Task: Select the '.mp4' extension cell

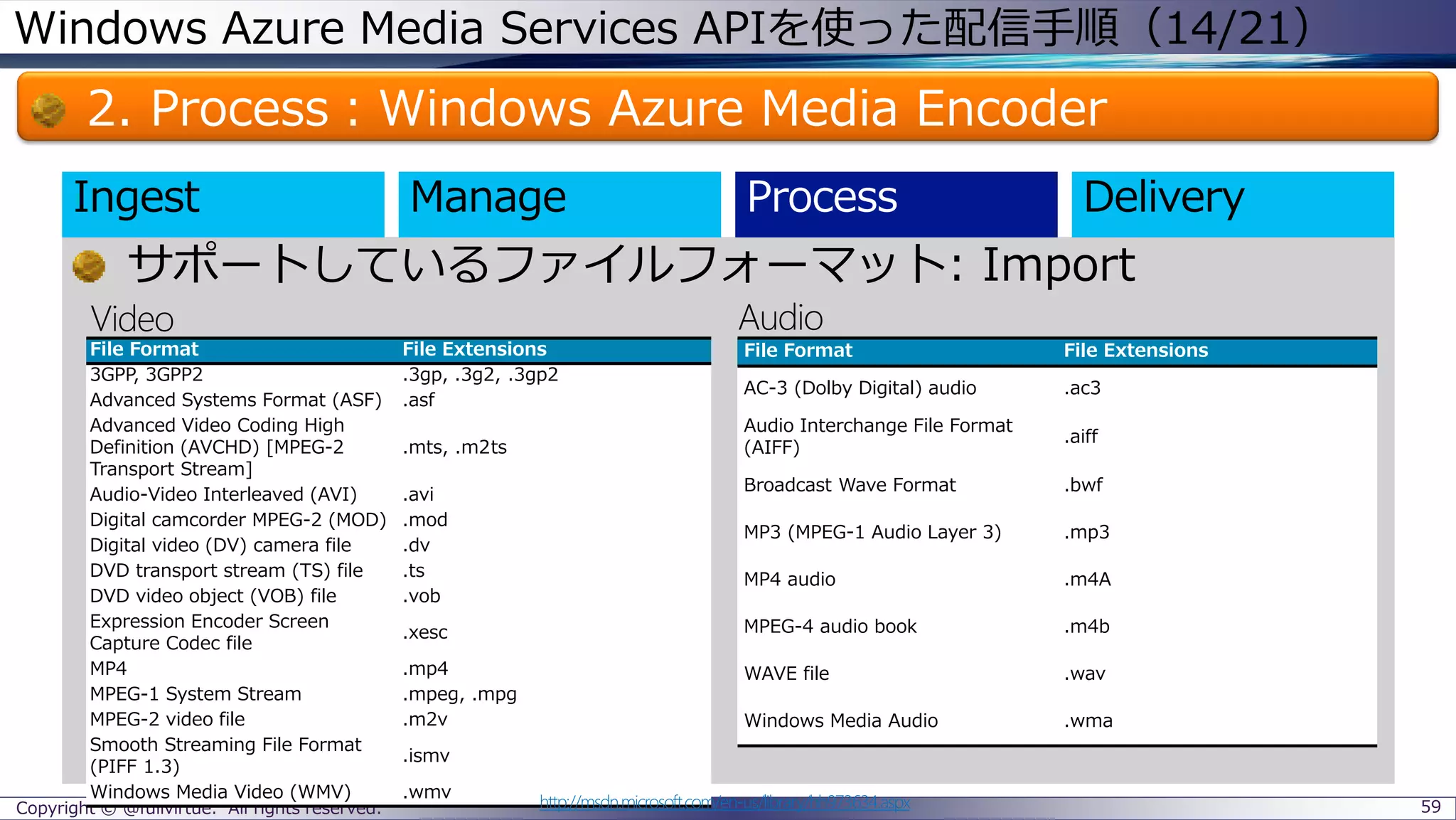Action: pyautogui.click(x=425, y=669)
